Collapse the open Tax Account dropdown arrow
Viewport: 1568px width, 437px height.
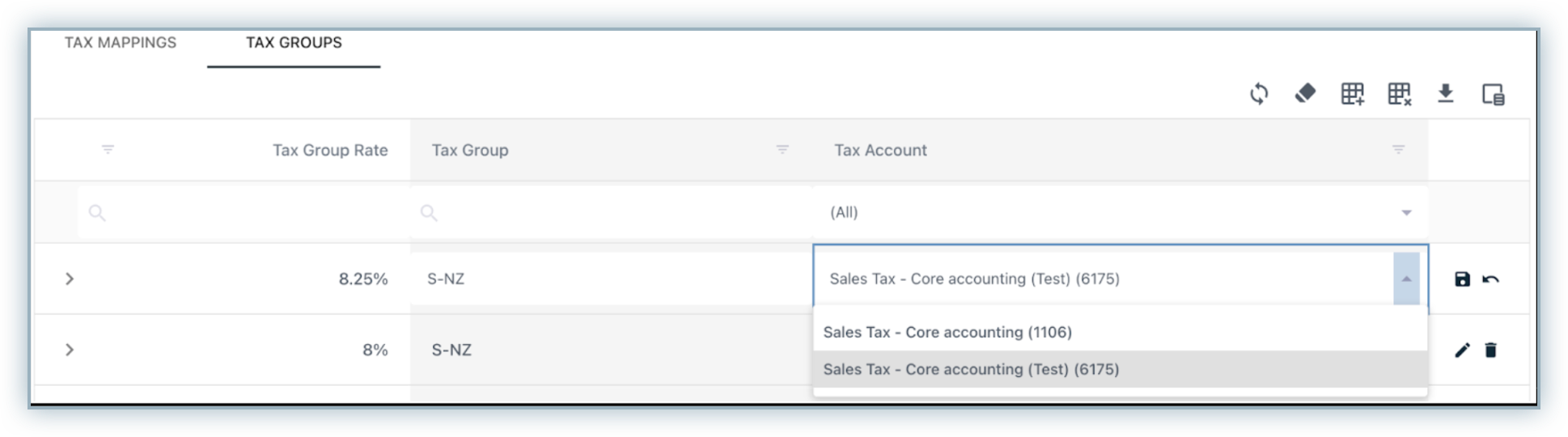click(x=1406, y=279)
